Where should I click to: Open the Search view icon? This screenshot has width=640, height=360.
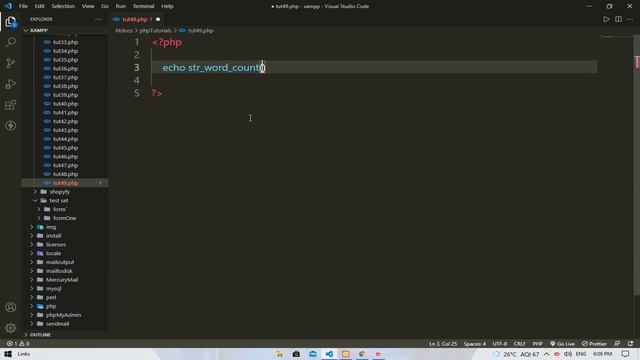point(11,42)
